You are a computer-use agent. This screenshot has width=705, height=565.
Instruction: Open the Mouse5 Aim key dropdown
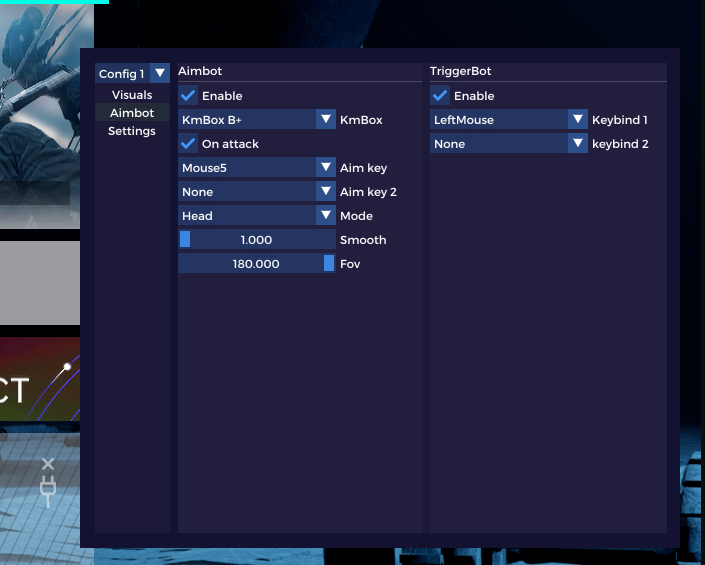pyautogui.click(x=257, y=168)
